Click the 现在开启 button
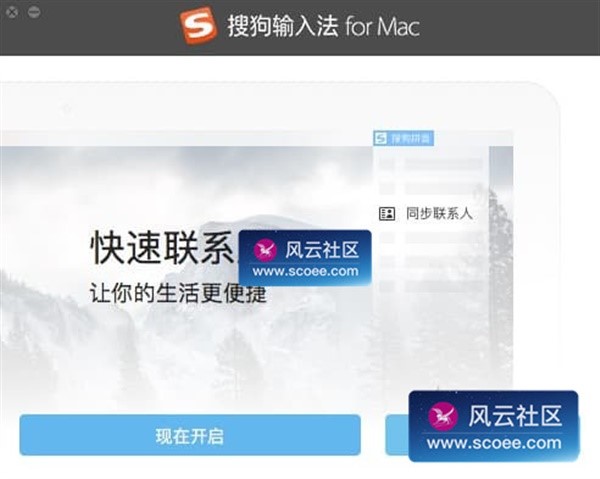 click(x=190, y=435)
